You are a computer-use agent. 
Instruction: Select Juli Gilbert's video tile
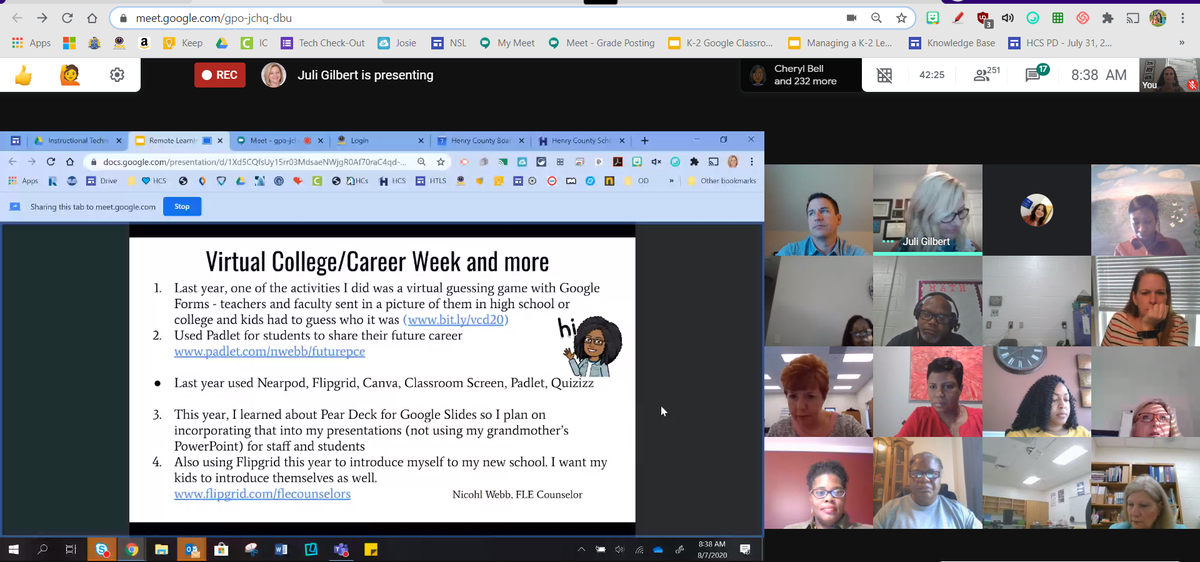[927, 210]
